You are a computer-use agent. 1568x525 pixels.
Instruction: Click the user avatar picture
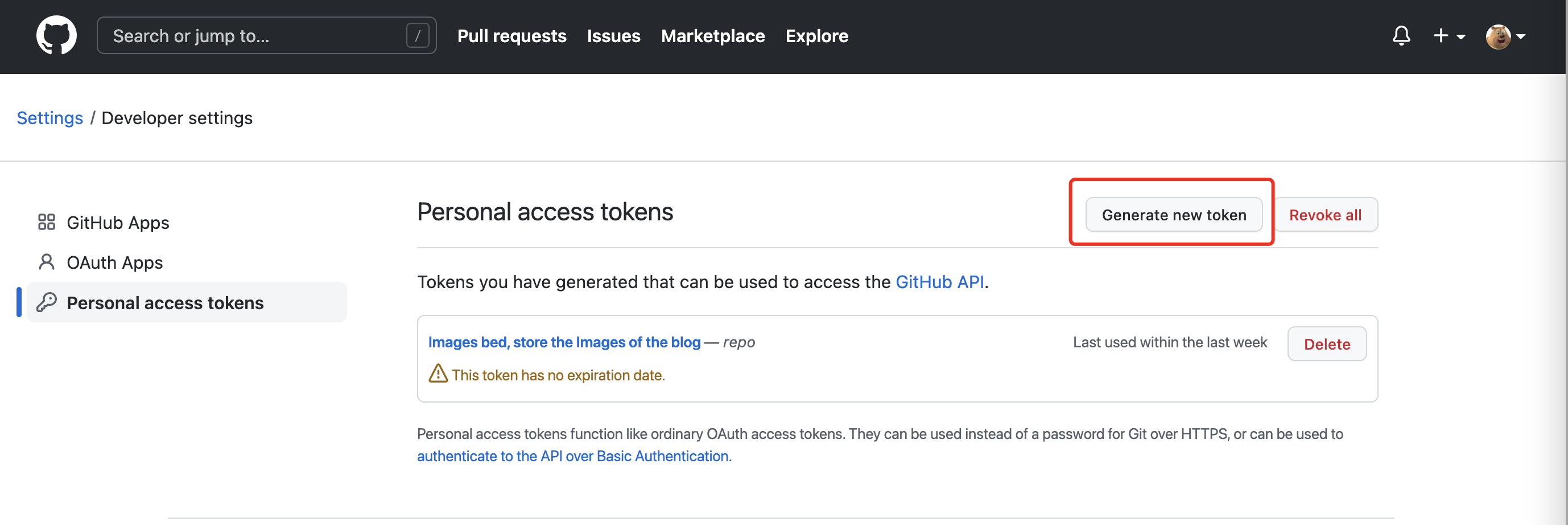[1498, 36]
